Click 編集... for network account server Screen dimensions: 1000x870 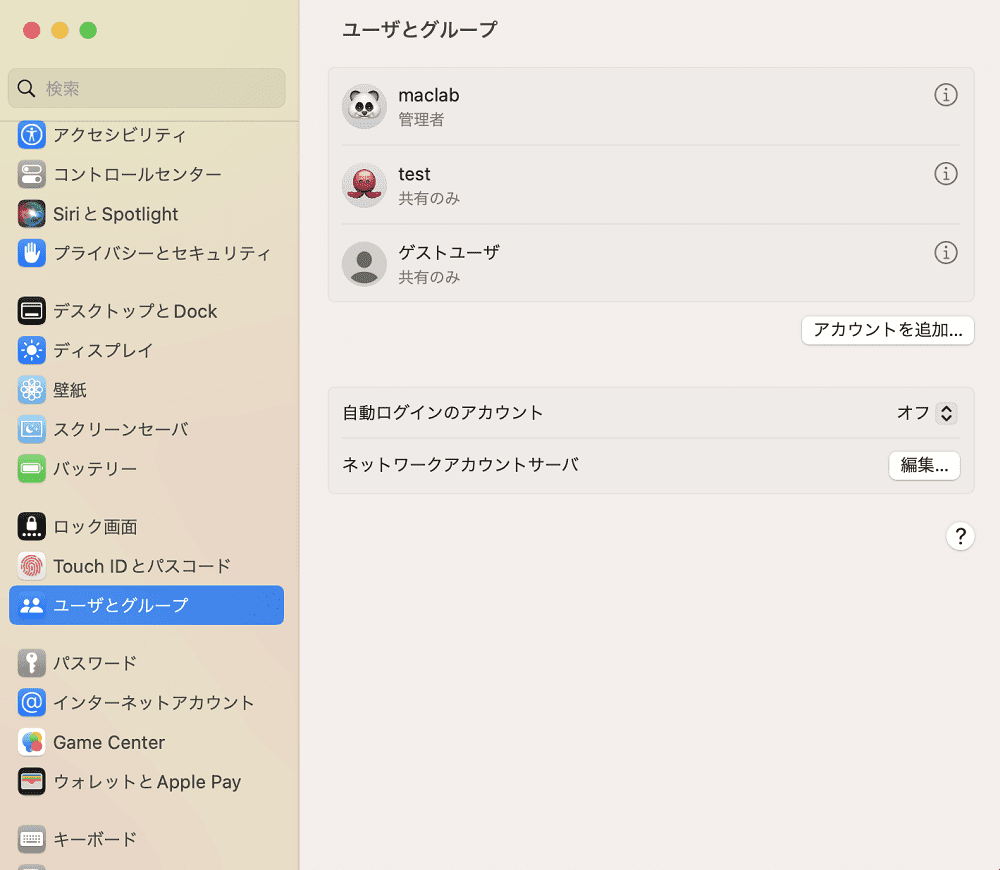[924, 465]
